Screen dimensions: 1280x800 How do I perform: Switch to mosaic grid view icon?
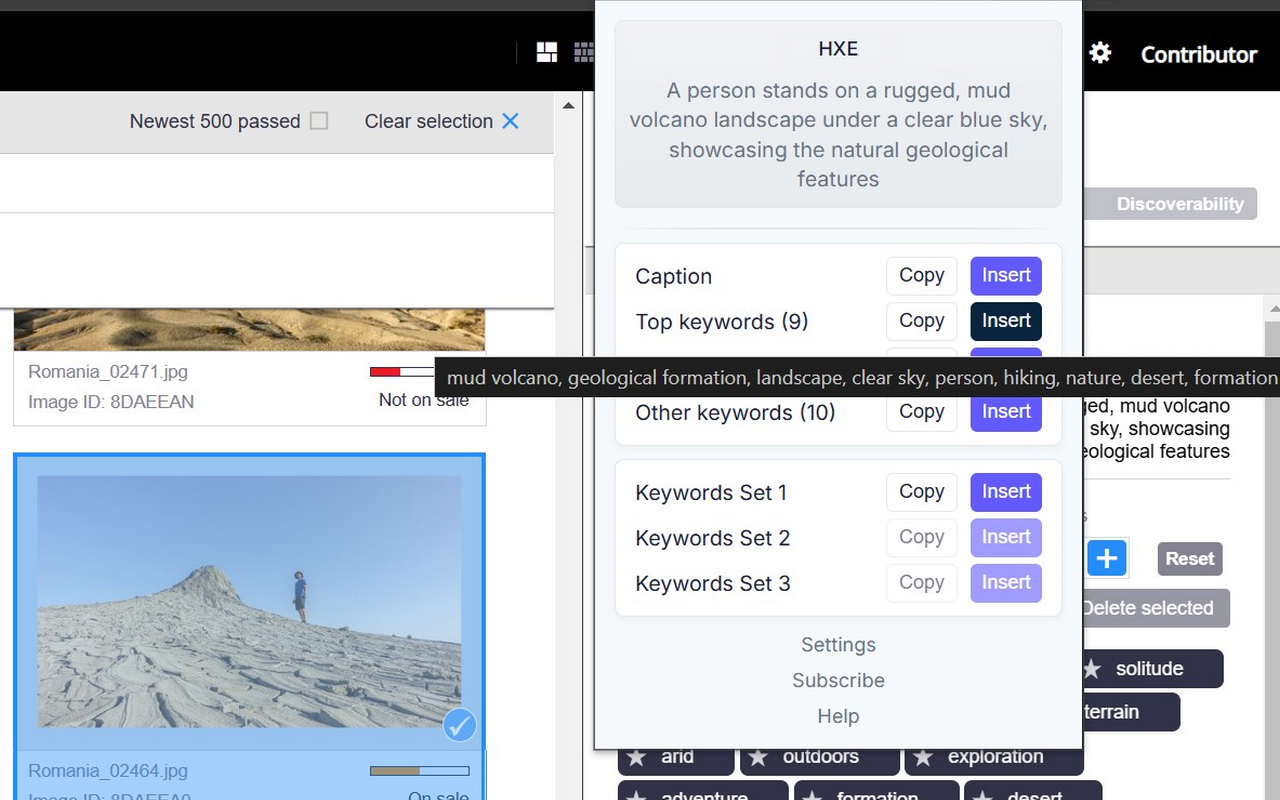click(586, 51)
